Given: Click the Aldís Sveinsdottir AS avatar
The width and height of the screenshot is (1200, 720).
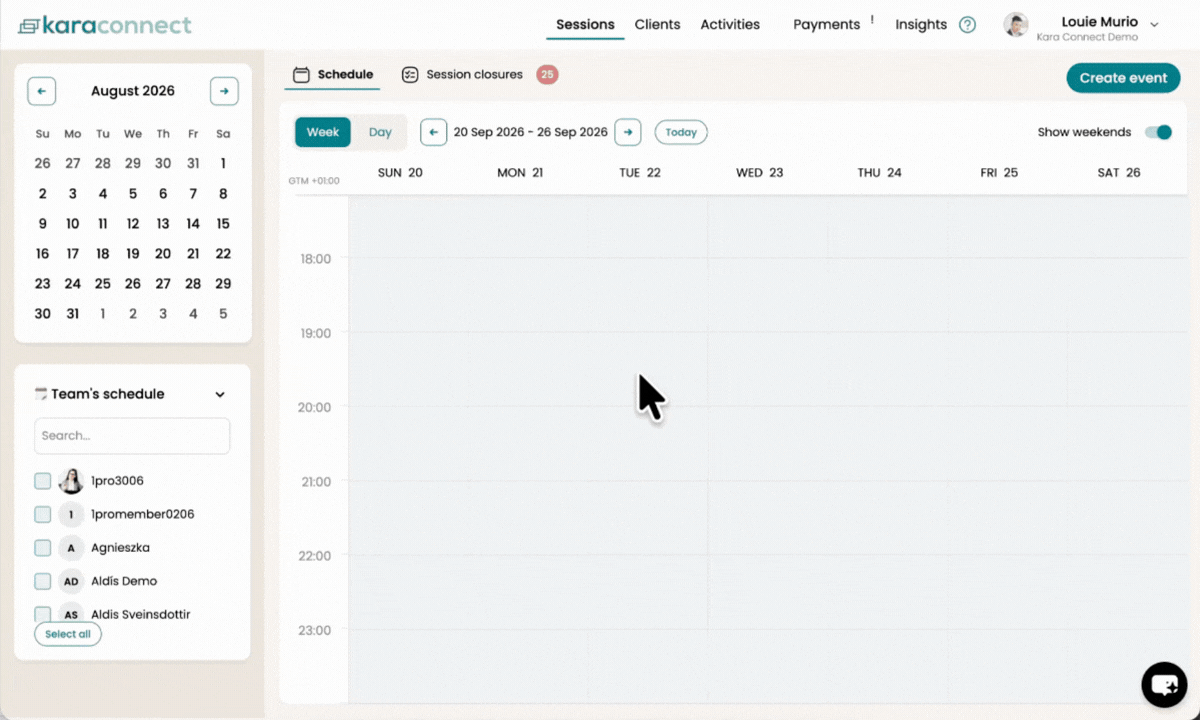Looking at the screenshot, I should [x=71, y=614].
